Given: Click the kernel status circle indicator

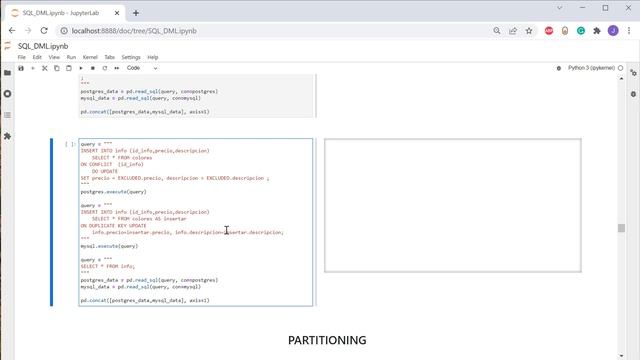Looking at the screenshot, I should pyautogui.click(x=620, y=68).
